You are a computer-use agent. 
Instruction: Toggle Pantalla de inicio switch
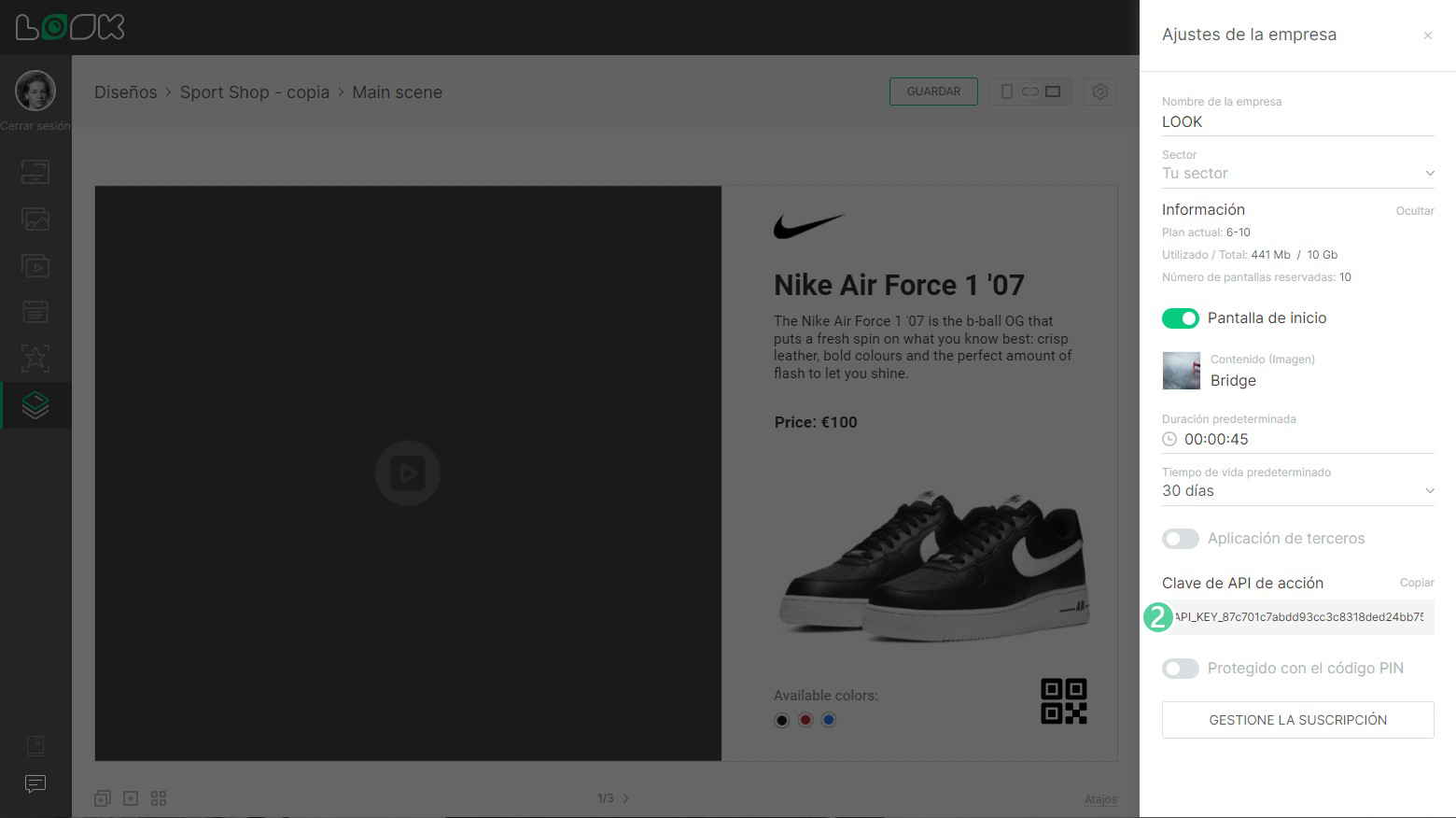(1181, 318)
